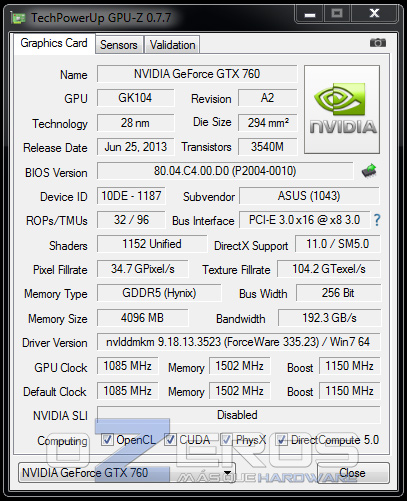407x501 pixels.
Task: Click GPU Clock row Boost 1150 MHz
Action: pyautogui.click(x=350, y=366)
